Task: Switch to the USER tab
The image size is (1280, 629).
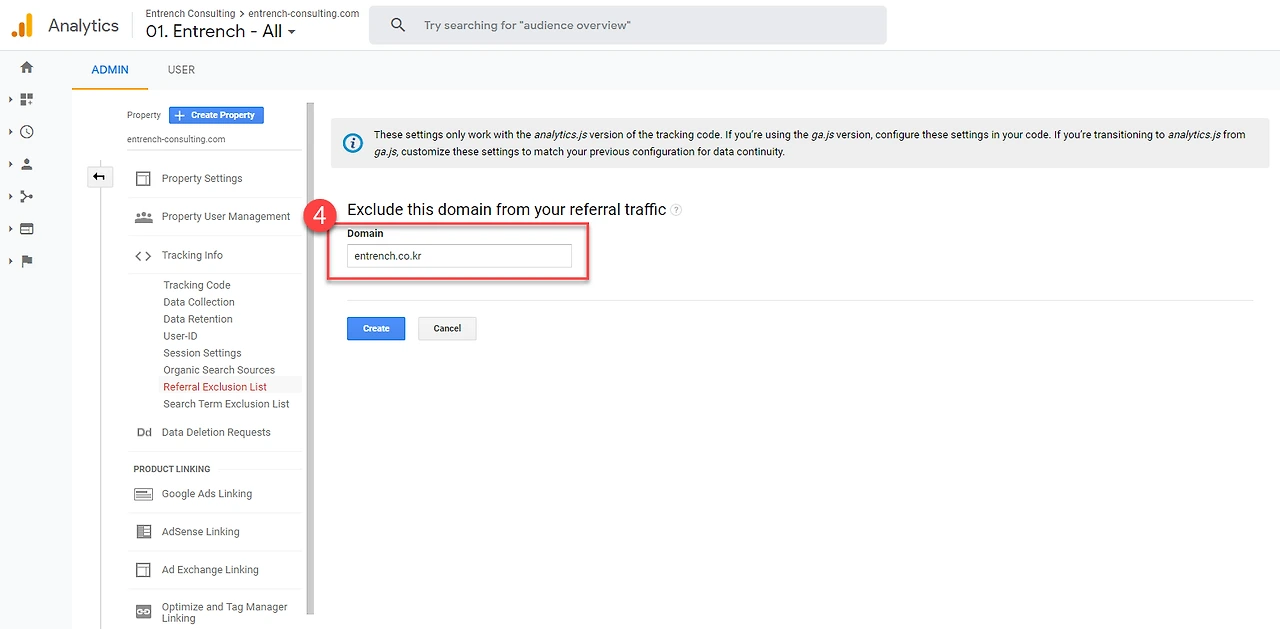Action: pyautogui.click(x=181, y=70)
